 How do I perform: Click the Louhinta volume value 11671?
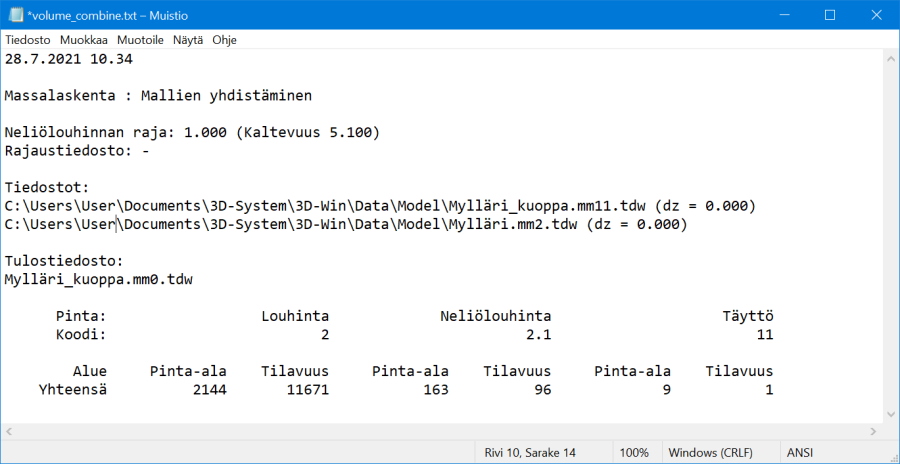pyautogui.click(x=304, y=389)
